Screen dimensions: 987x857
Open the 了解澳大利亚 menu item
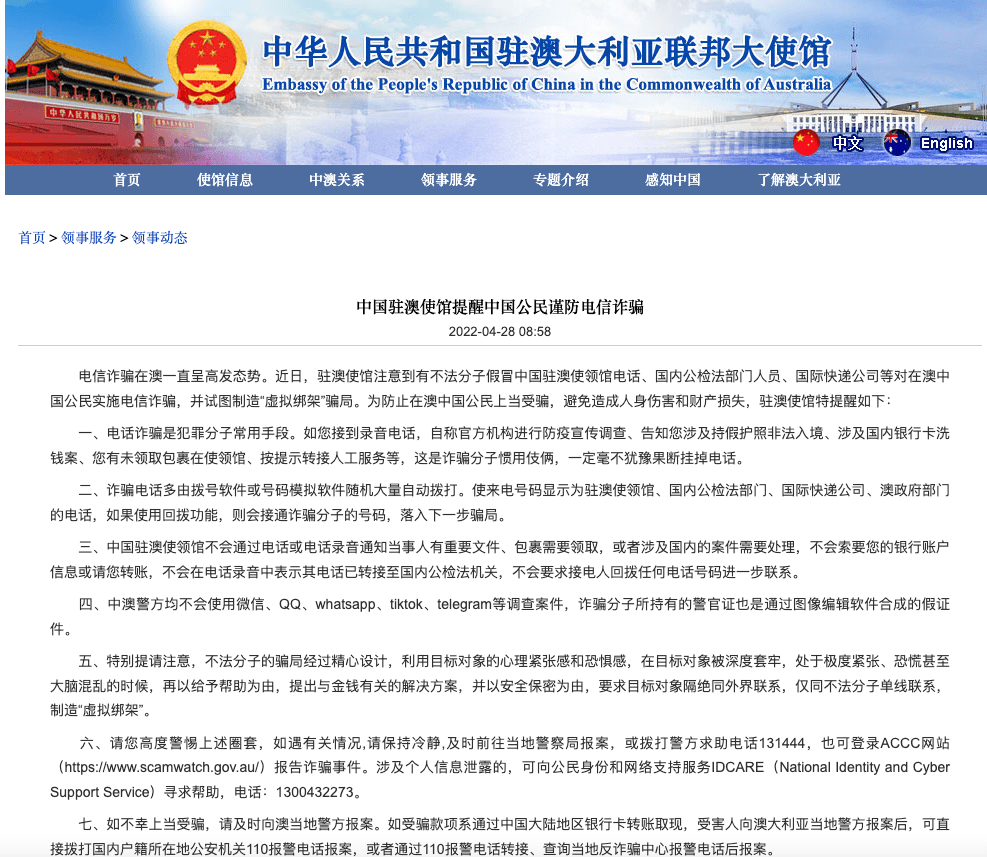[x=799, y=180]
